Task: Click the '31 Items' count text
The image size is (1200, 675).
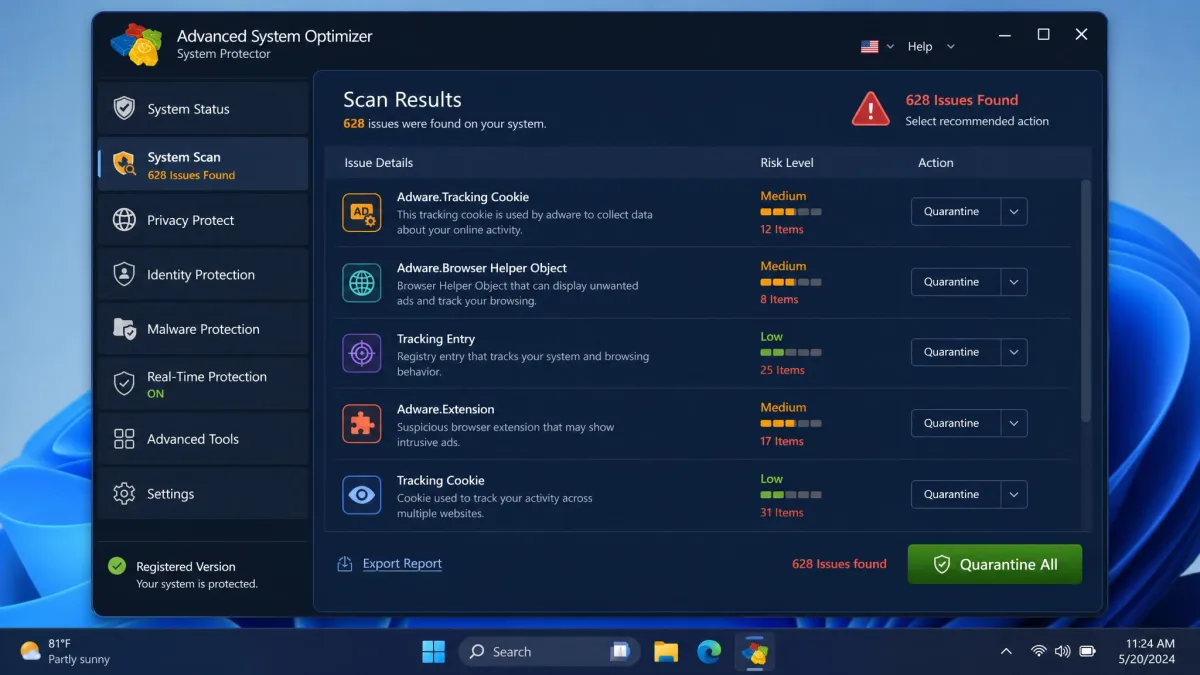Action: (782, 512)
